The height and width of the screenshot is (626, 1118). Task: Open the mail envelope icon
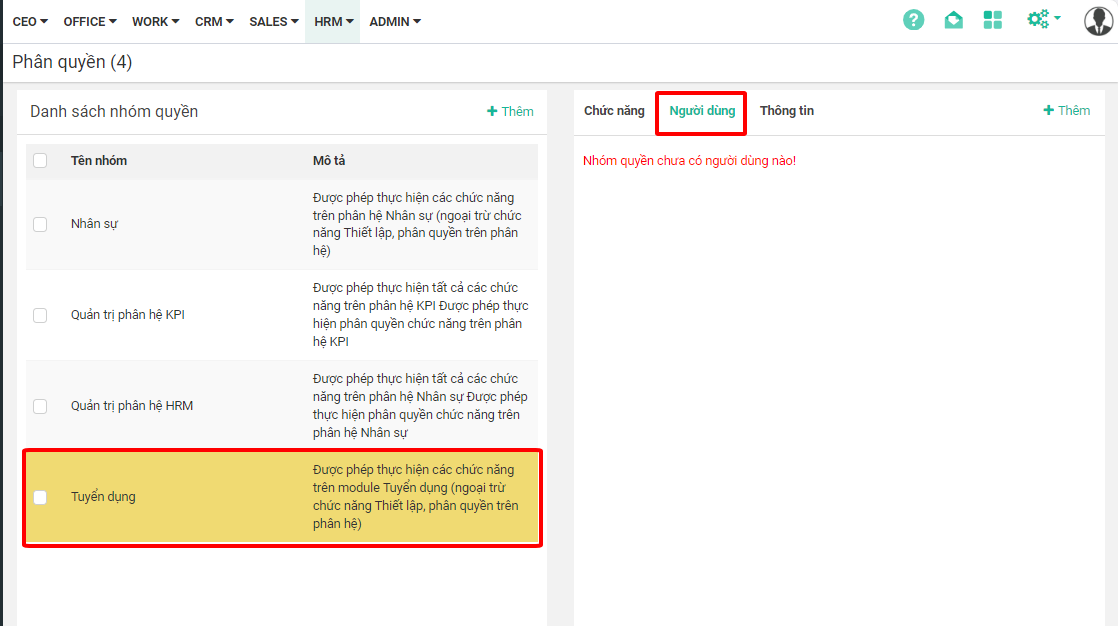(954, 20)
